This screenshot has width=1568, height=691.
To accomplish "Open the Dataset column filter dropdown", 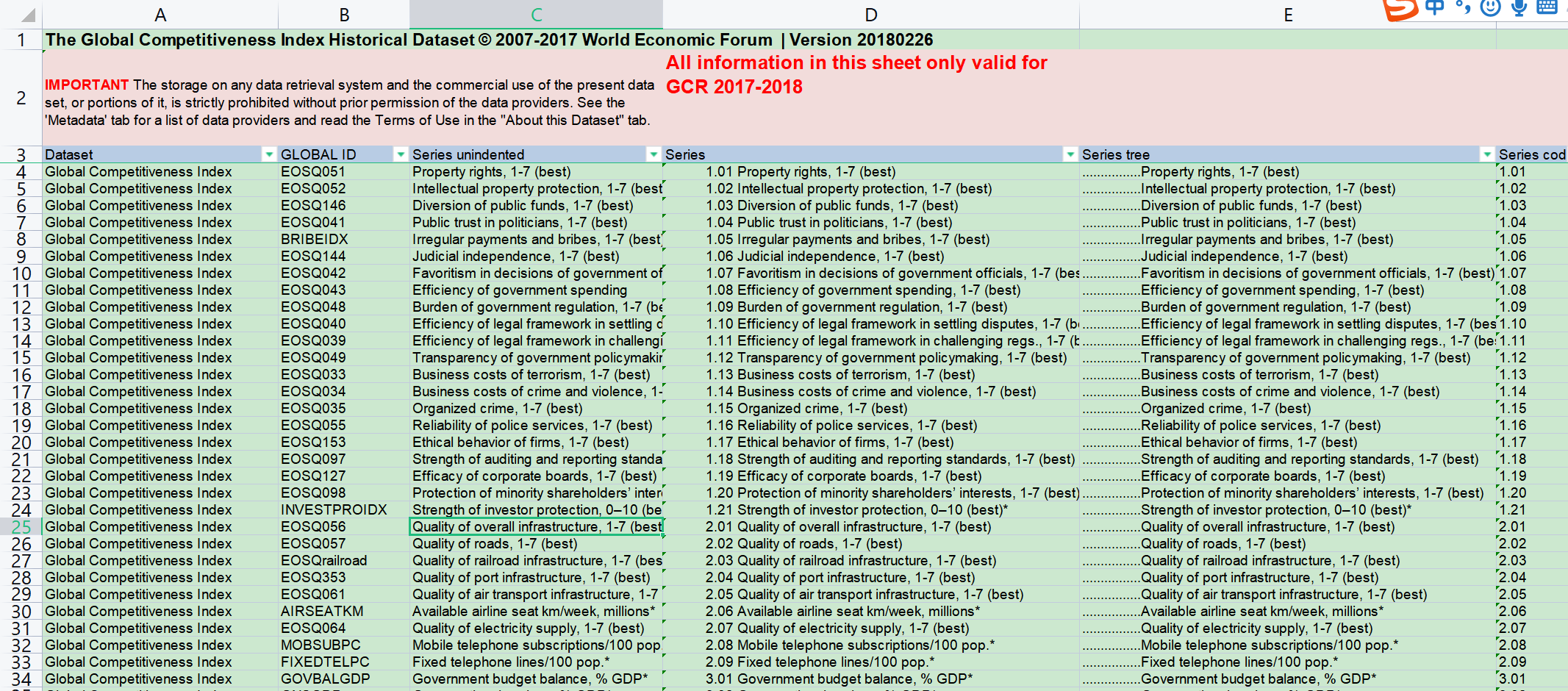I will pos(269,154).
